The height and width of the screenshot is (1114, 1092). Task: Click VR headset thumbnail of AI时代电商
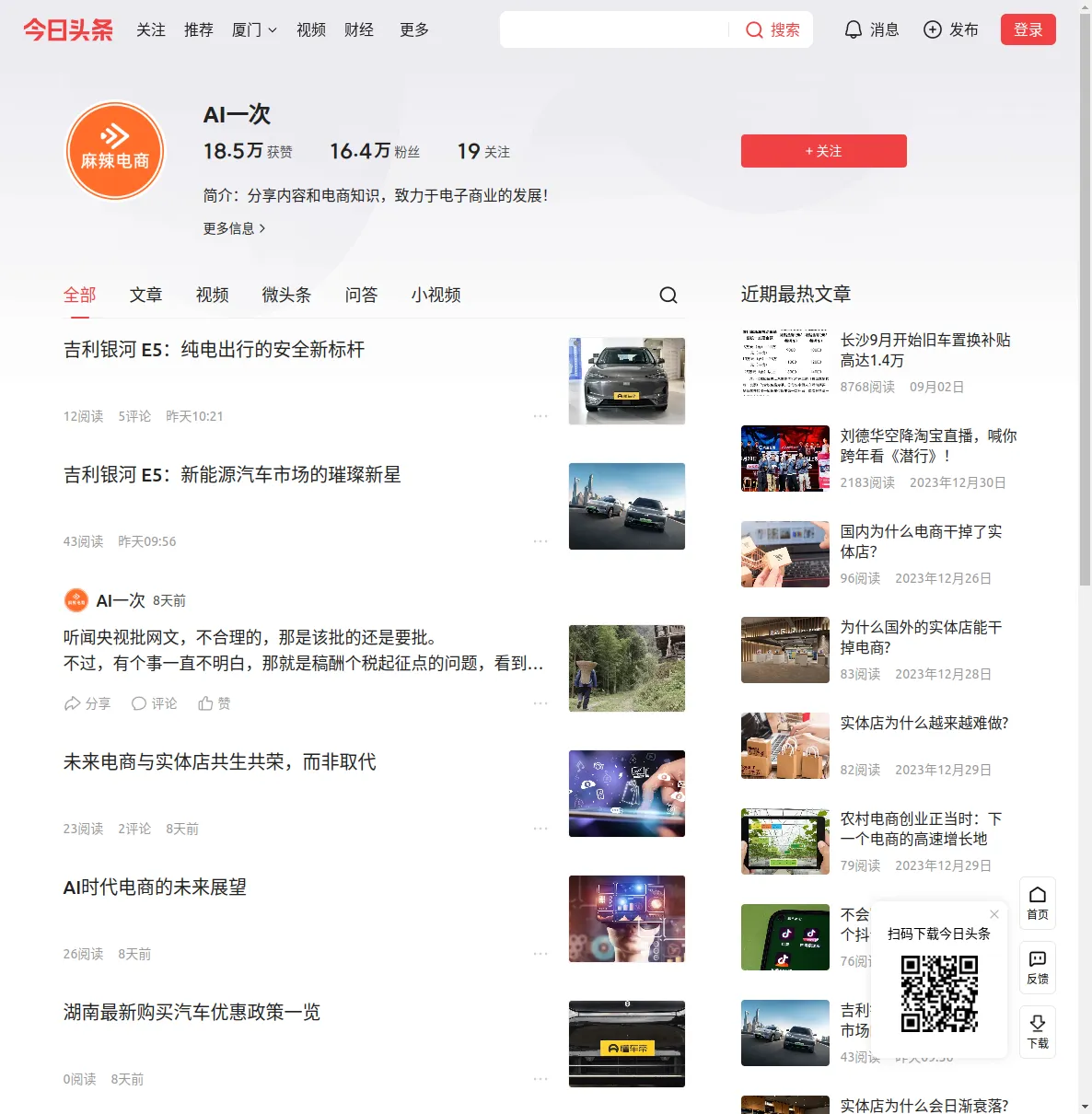click(627, 919)
